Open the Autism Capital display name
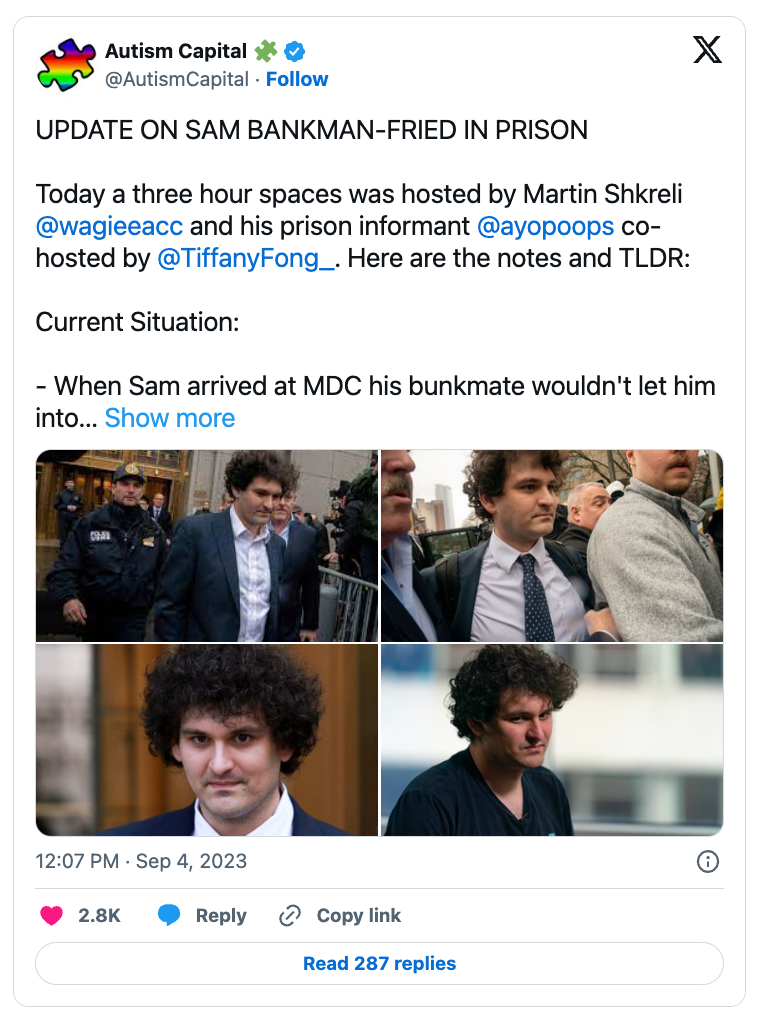 (175, 50)
